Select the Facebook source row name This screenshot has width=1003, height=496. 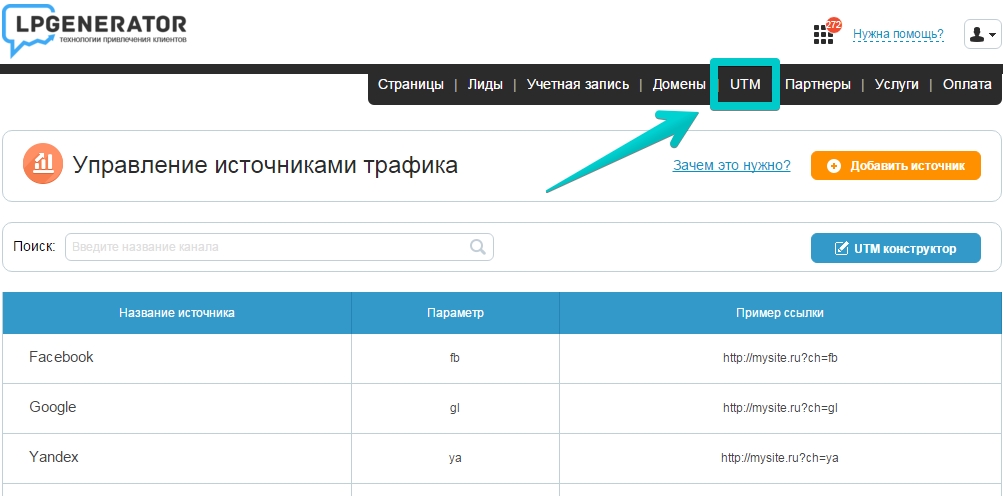point(61,357)
